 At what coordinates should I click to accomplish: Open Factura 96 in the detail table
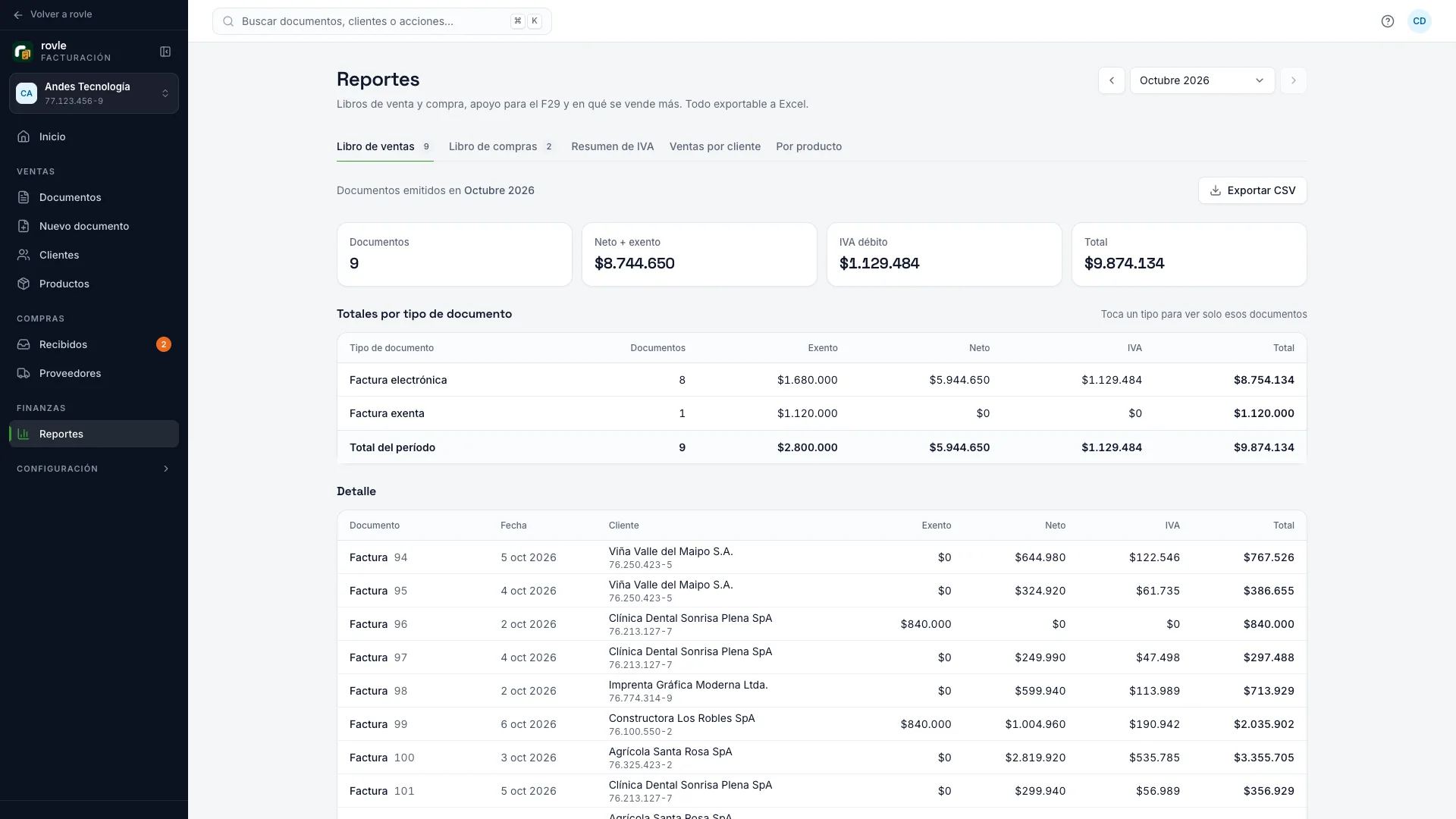pyautogui.click(x=822, y=624)
